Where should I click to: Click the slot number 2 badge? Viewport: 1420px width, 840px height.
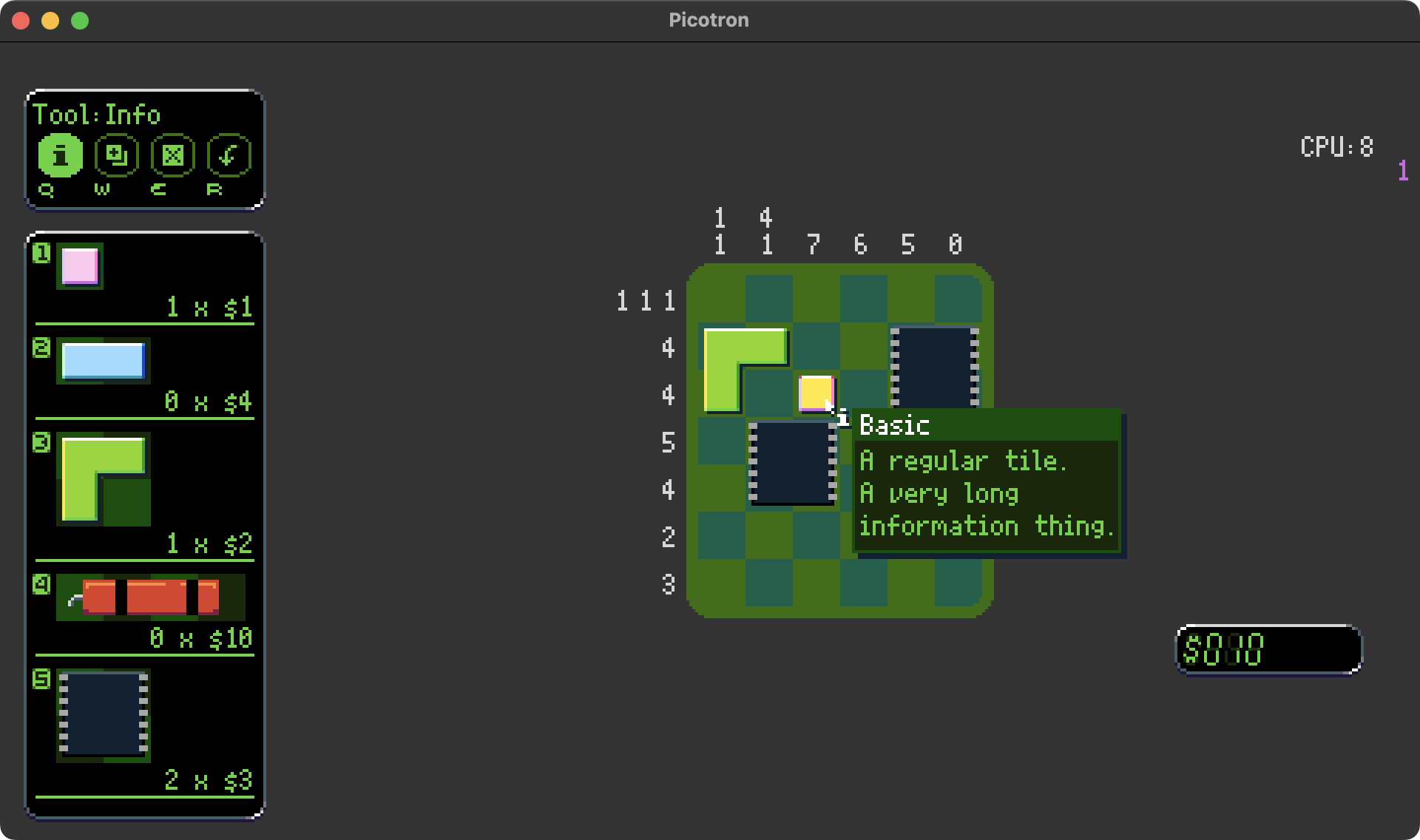[41, 348]
